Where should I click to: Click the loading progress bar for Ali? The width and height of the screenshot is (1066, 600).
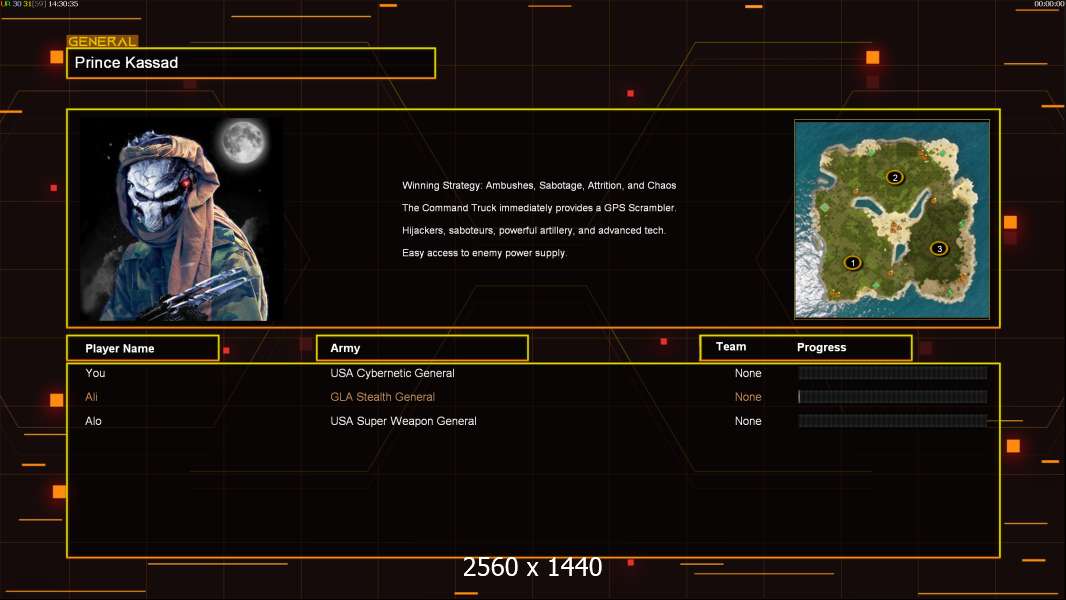(x=893, y=397)
